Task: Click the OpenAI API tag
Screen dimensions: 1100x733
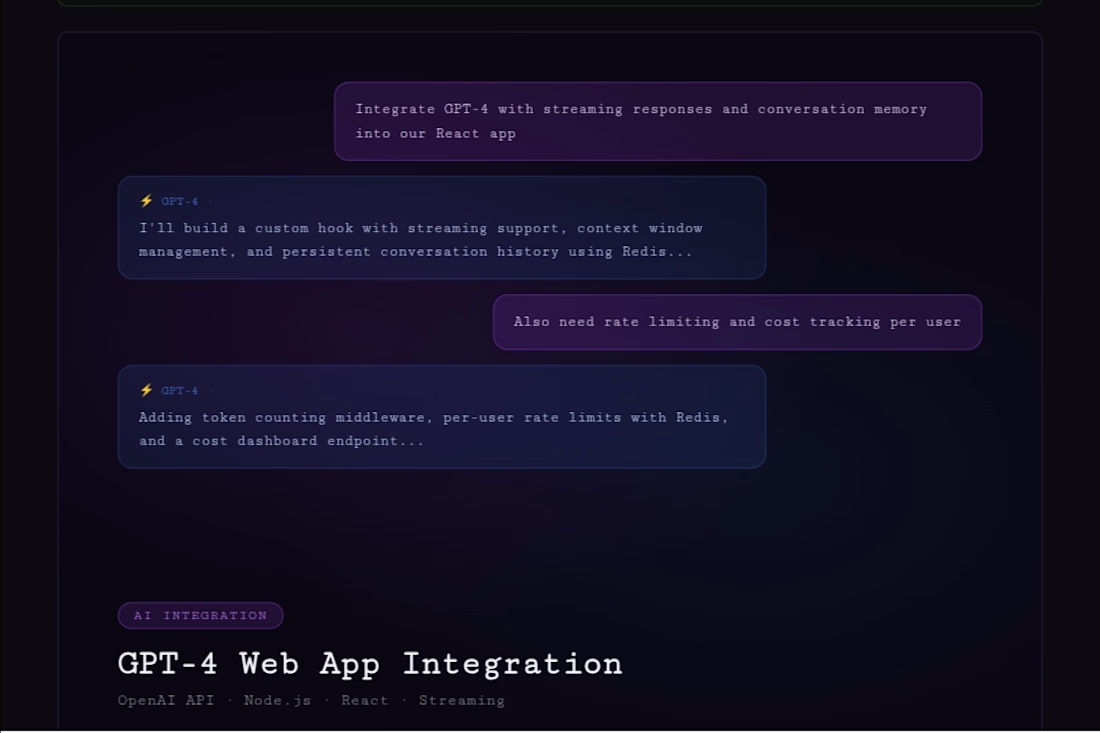Action: tap(166, 700)
